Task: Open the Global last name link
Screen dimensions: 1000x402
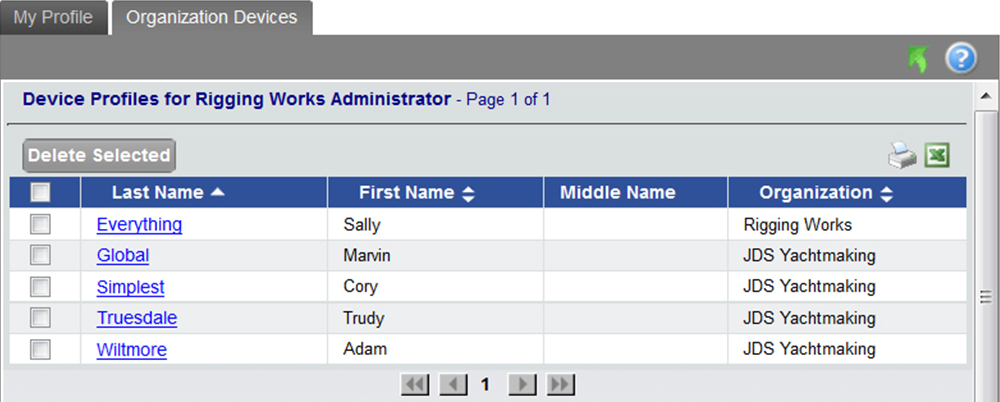Action: 123,256
